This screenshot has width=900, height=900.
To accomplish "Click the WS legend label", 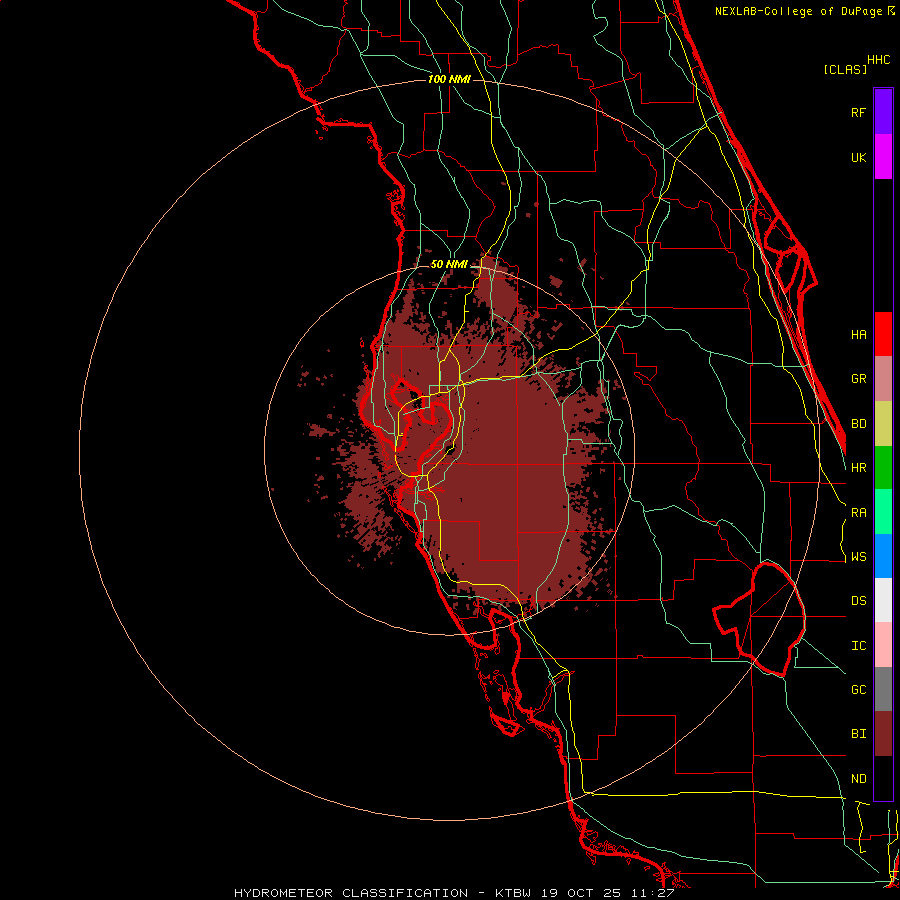I will point(858,557).
